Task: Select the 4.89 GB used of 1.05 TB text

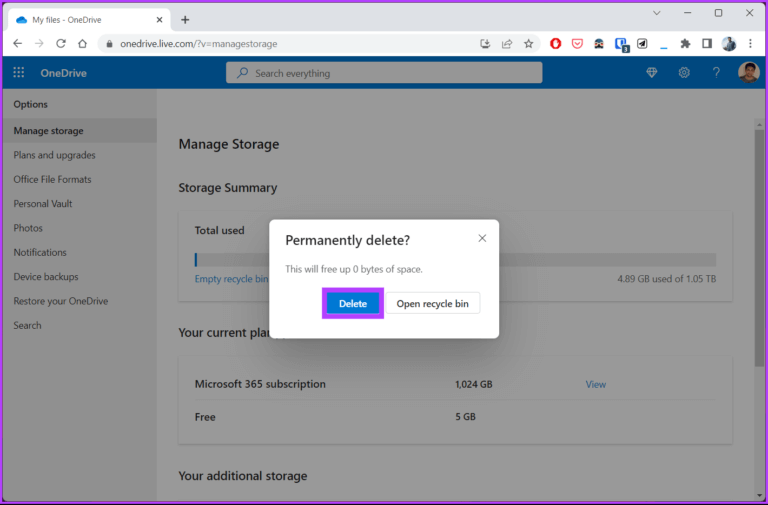Action: tap(667, 279)
